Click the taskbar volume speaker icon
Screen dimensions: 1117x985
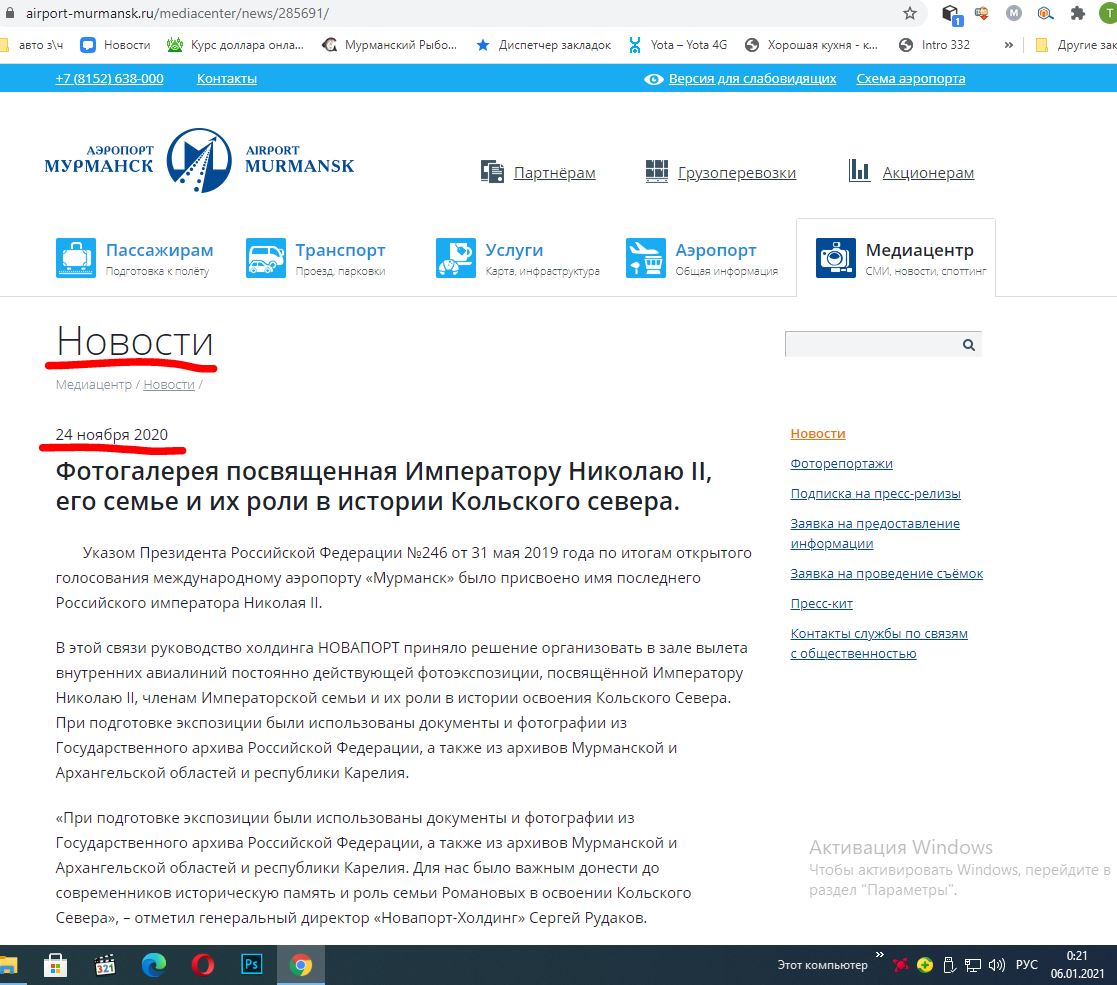[996, 965]
